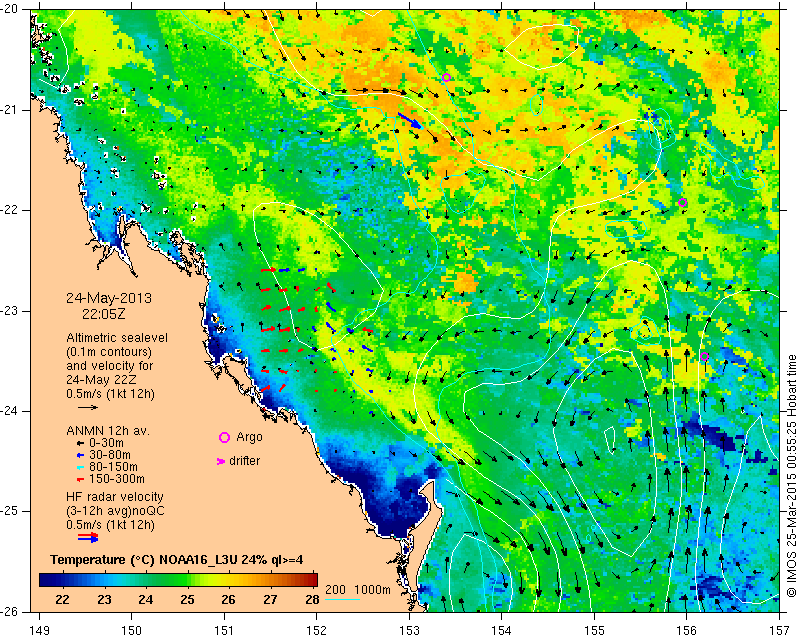Click the magenta Argo circle in the legend
800x640 pixels.
pyautogui.click(x=224, y=437)
